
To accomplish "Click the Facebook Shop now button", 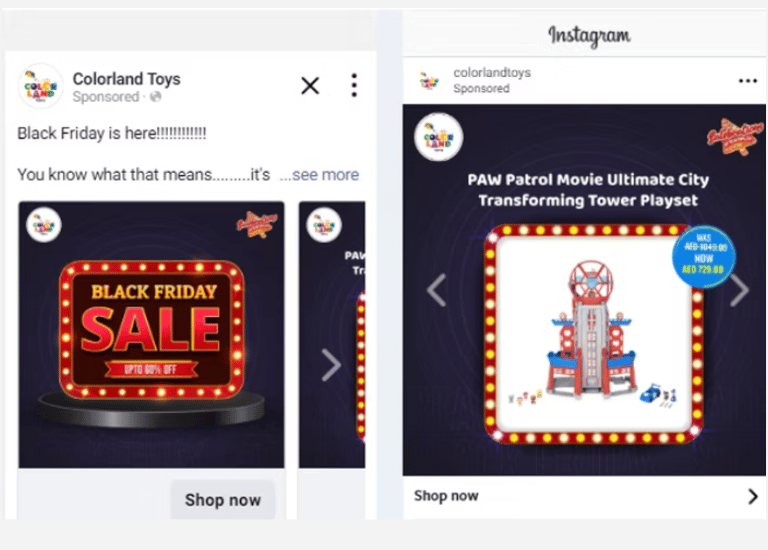I will [x=223, y=500].
